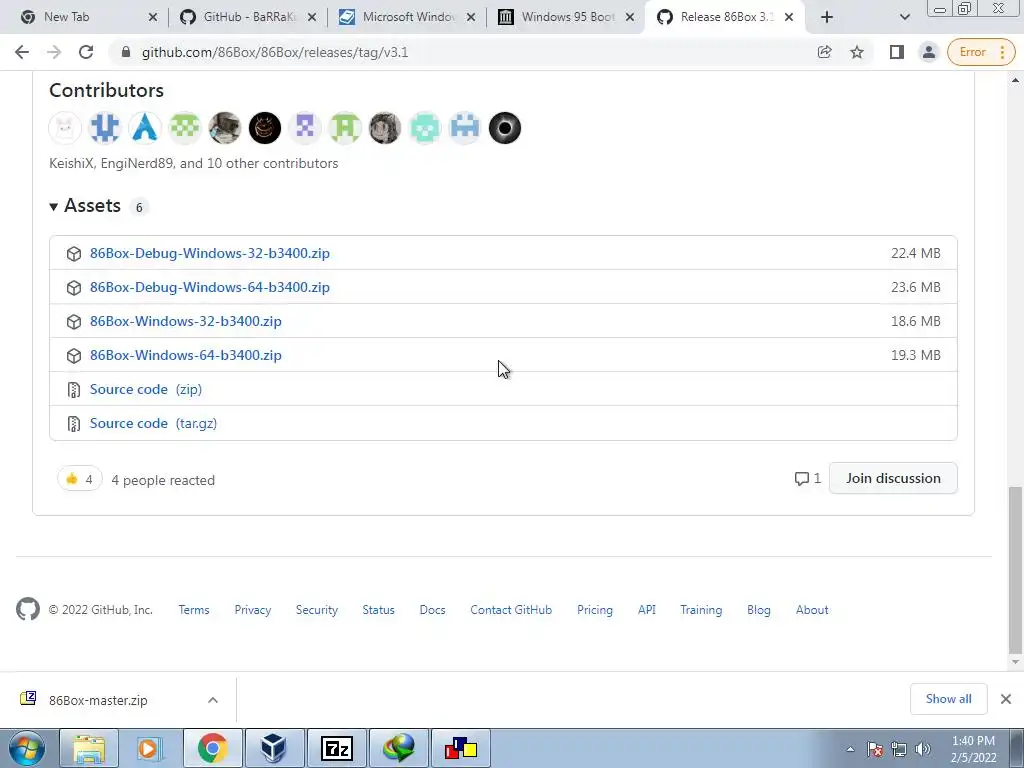Open Windows Media Player from taskbar
This screenshot has width=1024, height=768.
(x=150, y=748)
